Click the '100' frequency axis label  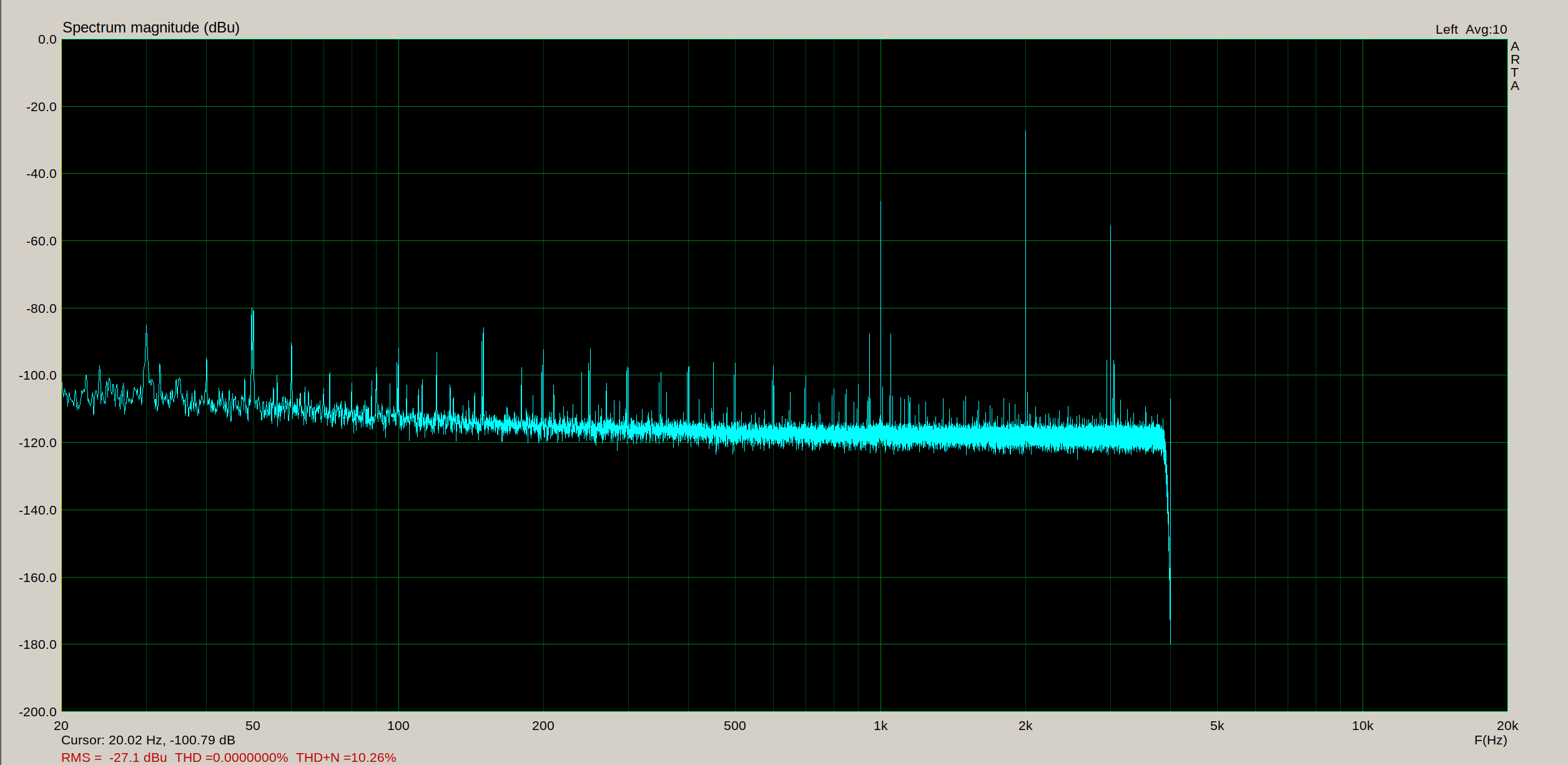pos(398,726)
